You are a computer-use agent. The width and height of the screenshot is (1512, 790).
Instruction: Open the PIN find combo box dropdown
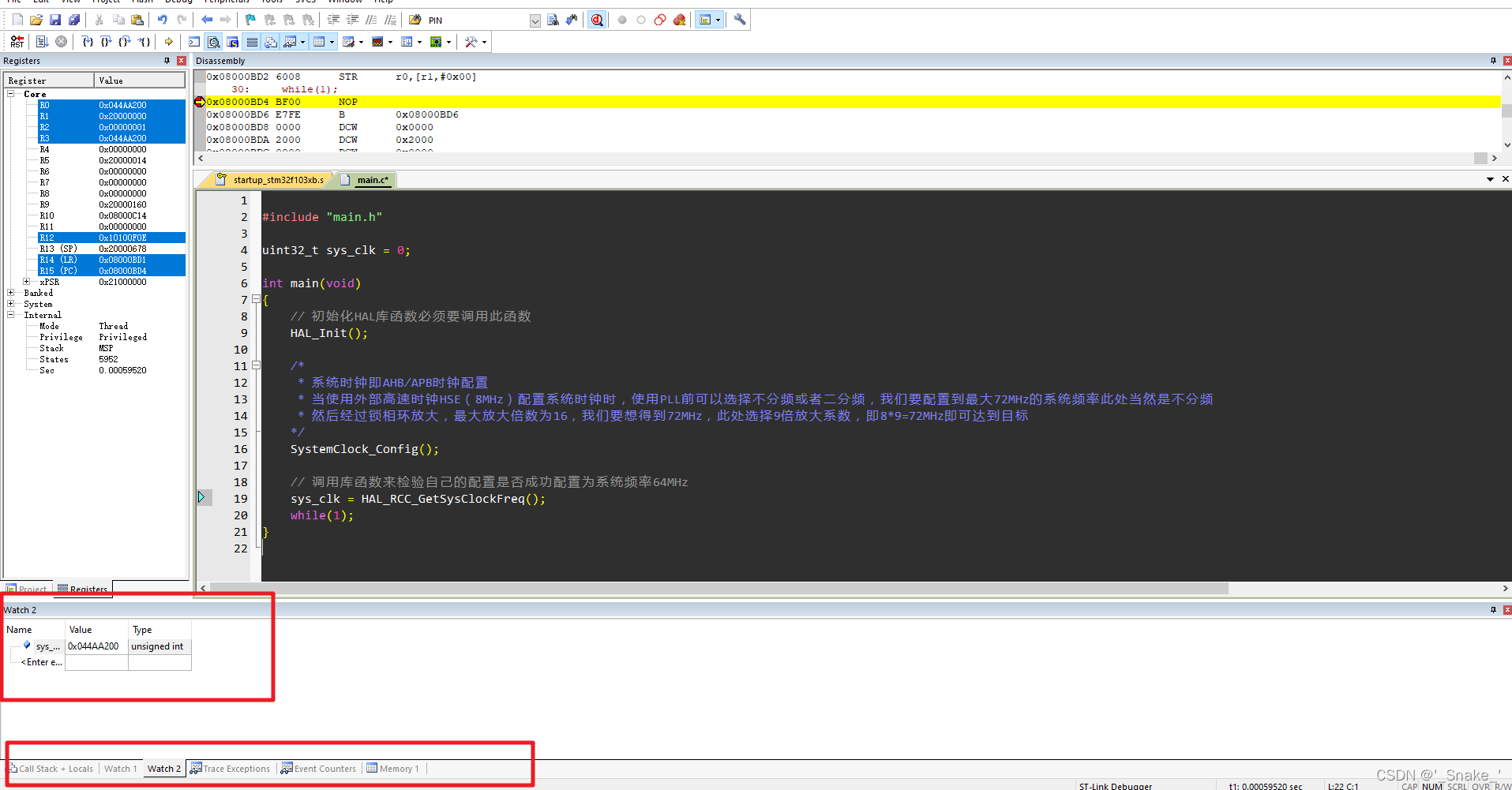click(535, 21)
